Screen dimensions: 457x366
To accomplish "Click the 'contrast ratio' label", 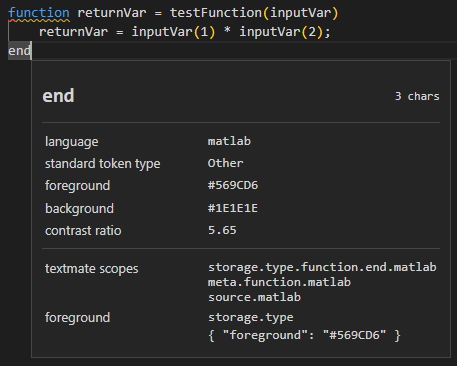I will tap(83, 231).
